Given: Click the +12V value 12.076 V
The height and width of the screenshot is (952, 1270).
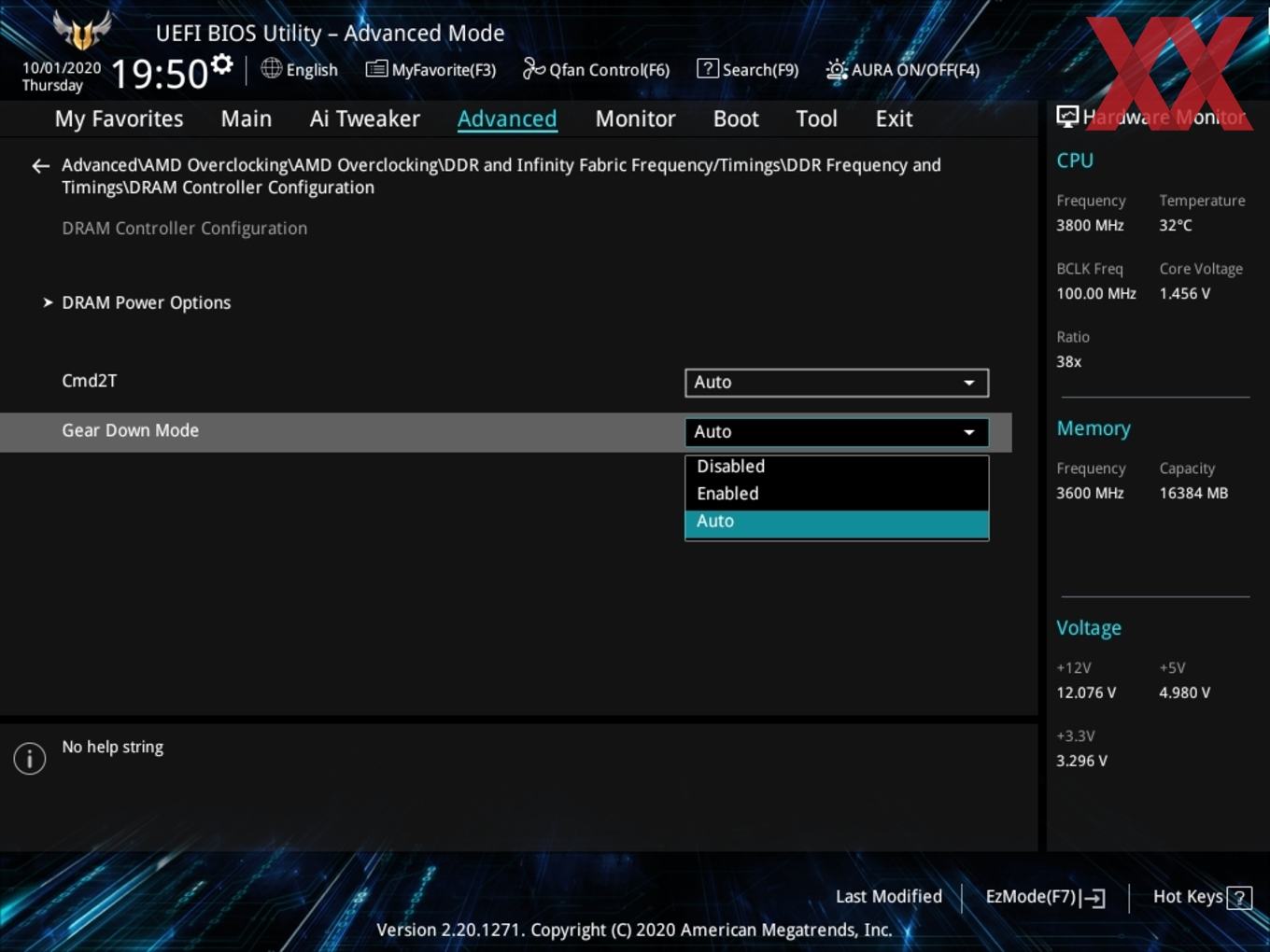Looking at the screenshot, I should click(1086, 693).
